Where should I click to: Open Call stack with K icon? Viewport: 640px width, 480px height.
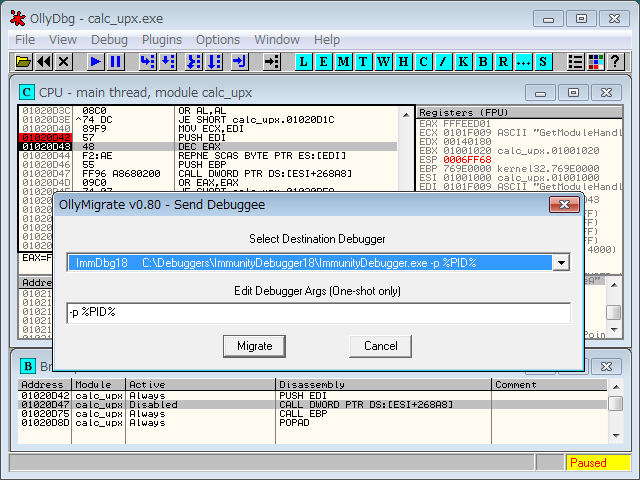pos(463,62)
